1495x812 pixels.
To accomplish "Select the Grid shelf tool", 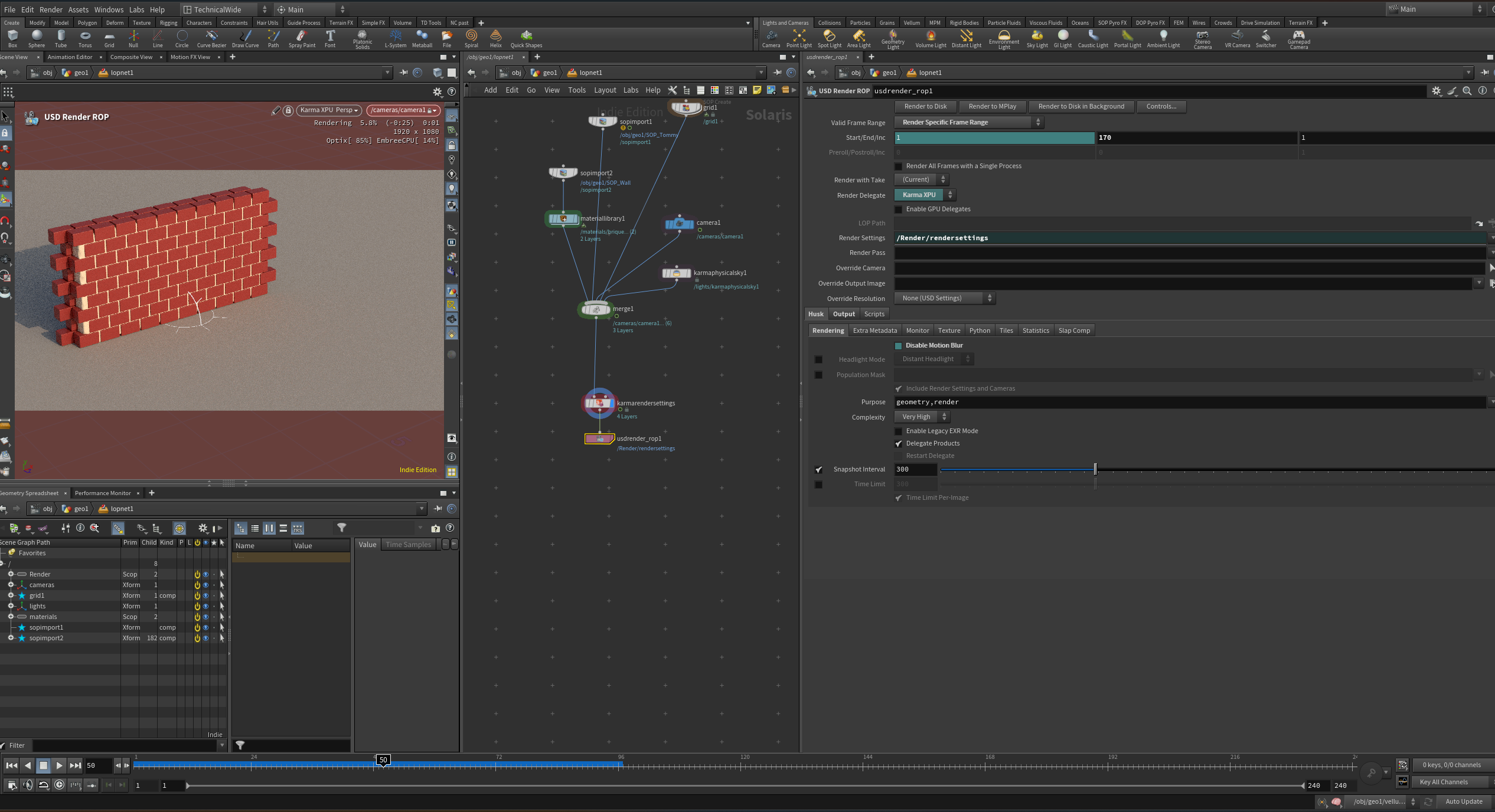I will 109,39.
